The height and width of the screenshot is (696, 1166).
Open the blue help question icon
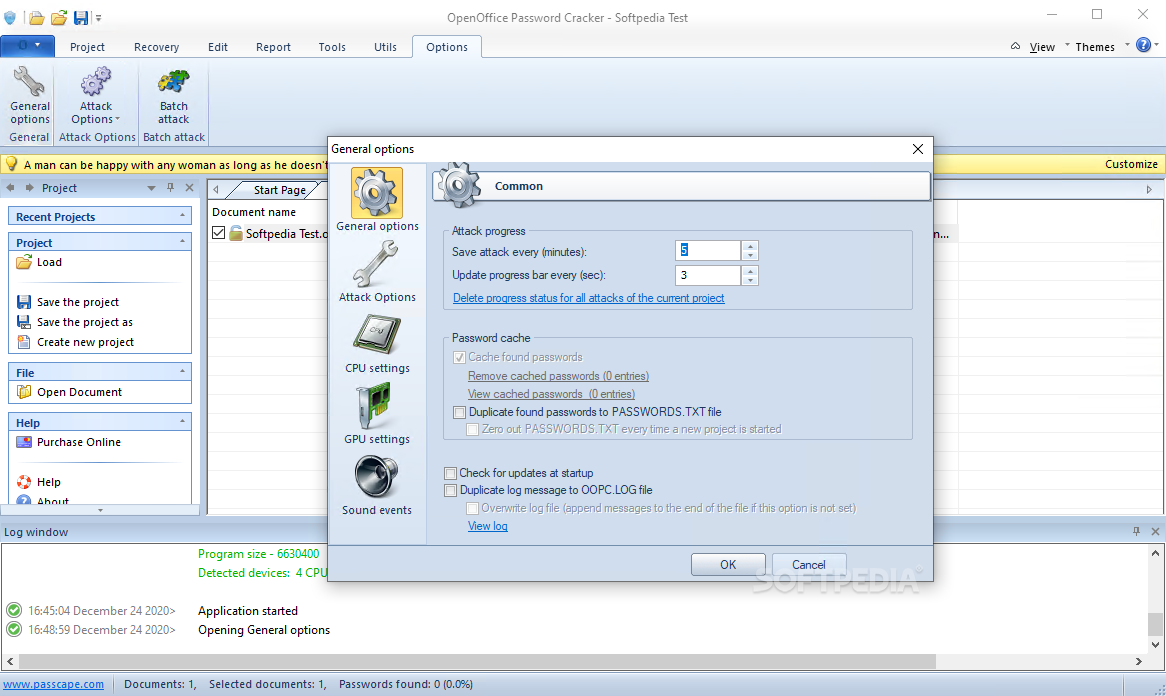[x=1144, y=45]
